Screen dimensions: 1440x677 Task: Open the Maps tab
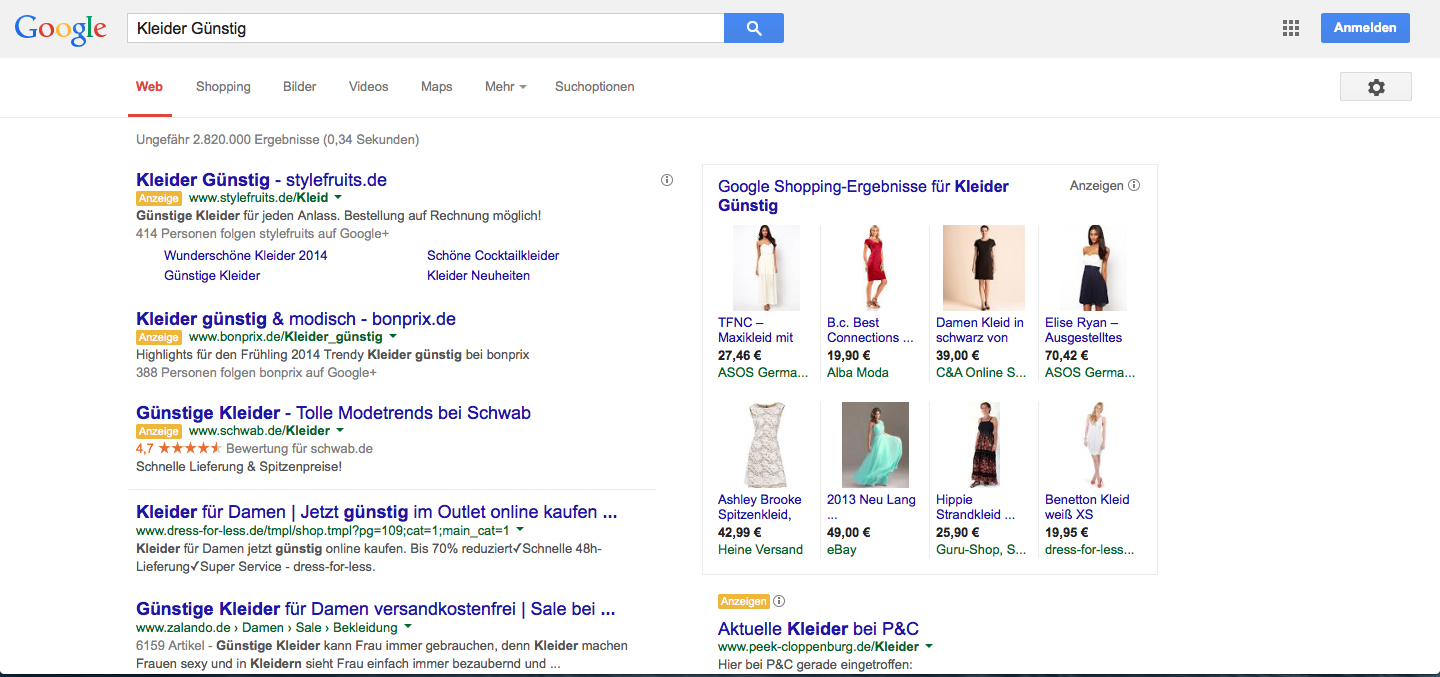point(437,87)
